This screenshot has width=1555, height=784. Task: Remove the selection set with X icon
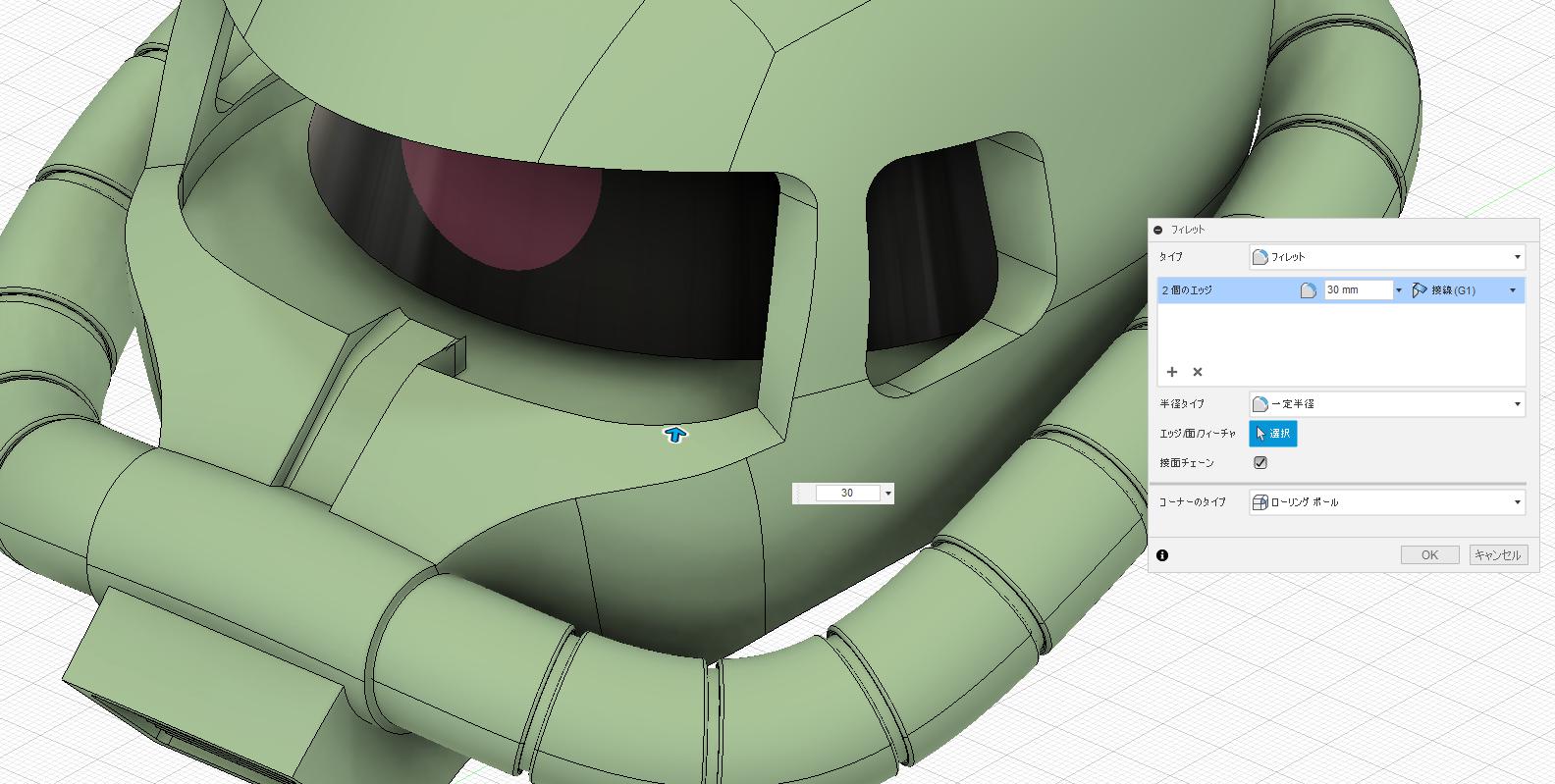(1198, 372)
